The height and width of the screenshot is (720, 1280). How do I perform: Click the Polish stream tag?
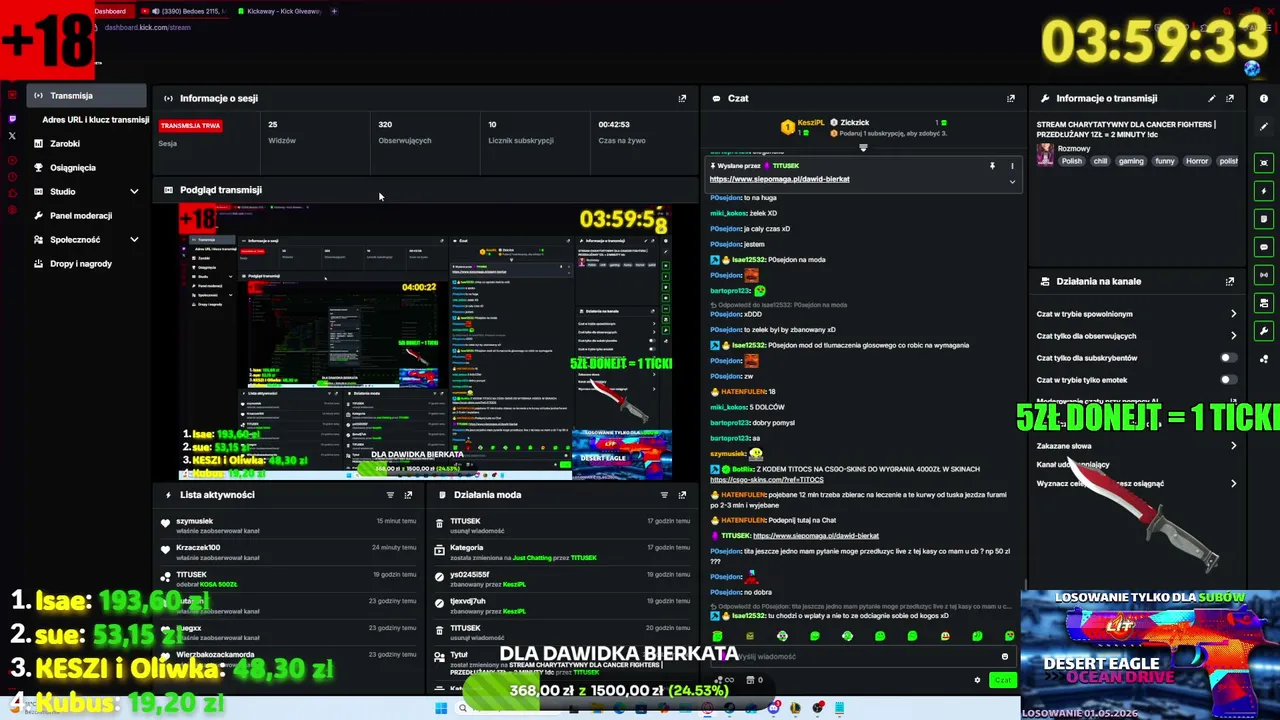1072,161
